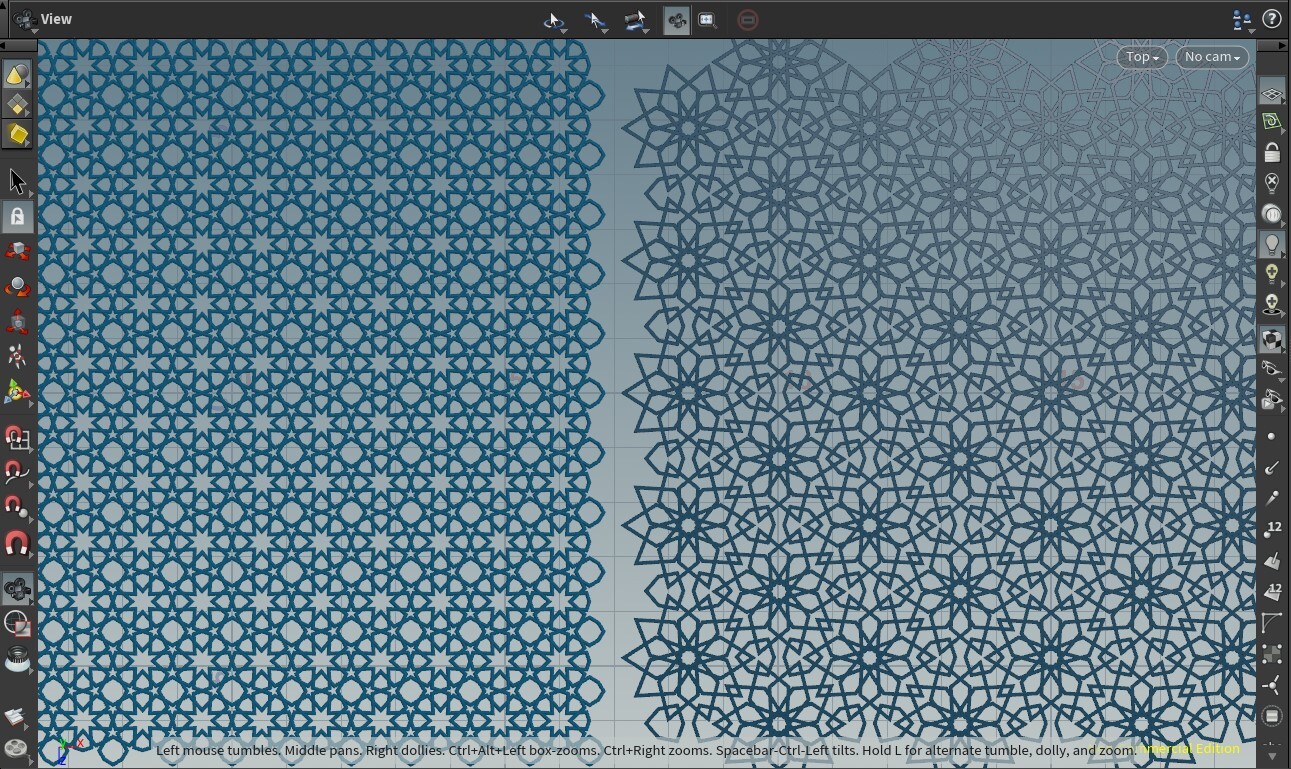Open the pane list menu icon at the top right

point(1240,19)
